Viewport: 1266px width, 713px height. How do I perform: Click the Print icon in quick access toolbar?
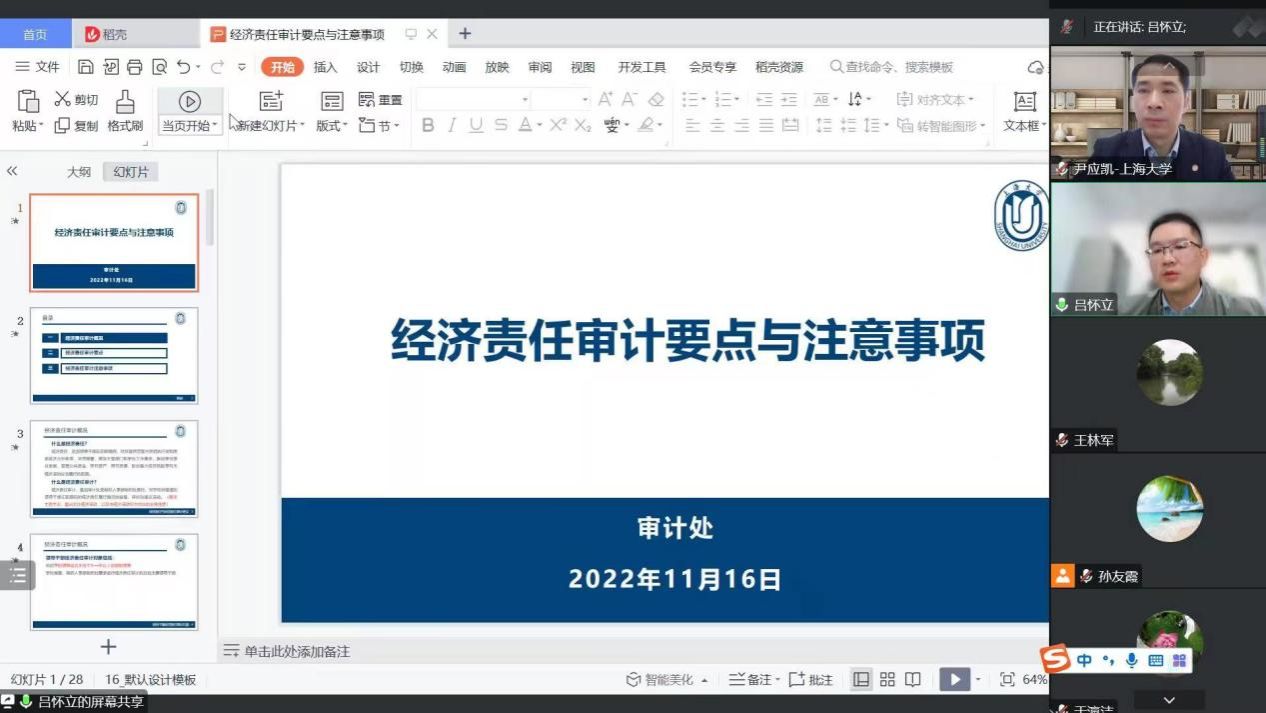pyautogui.click(x=135, y=67)
